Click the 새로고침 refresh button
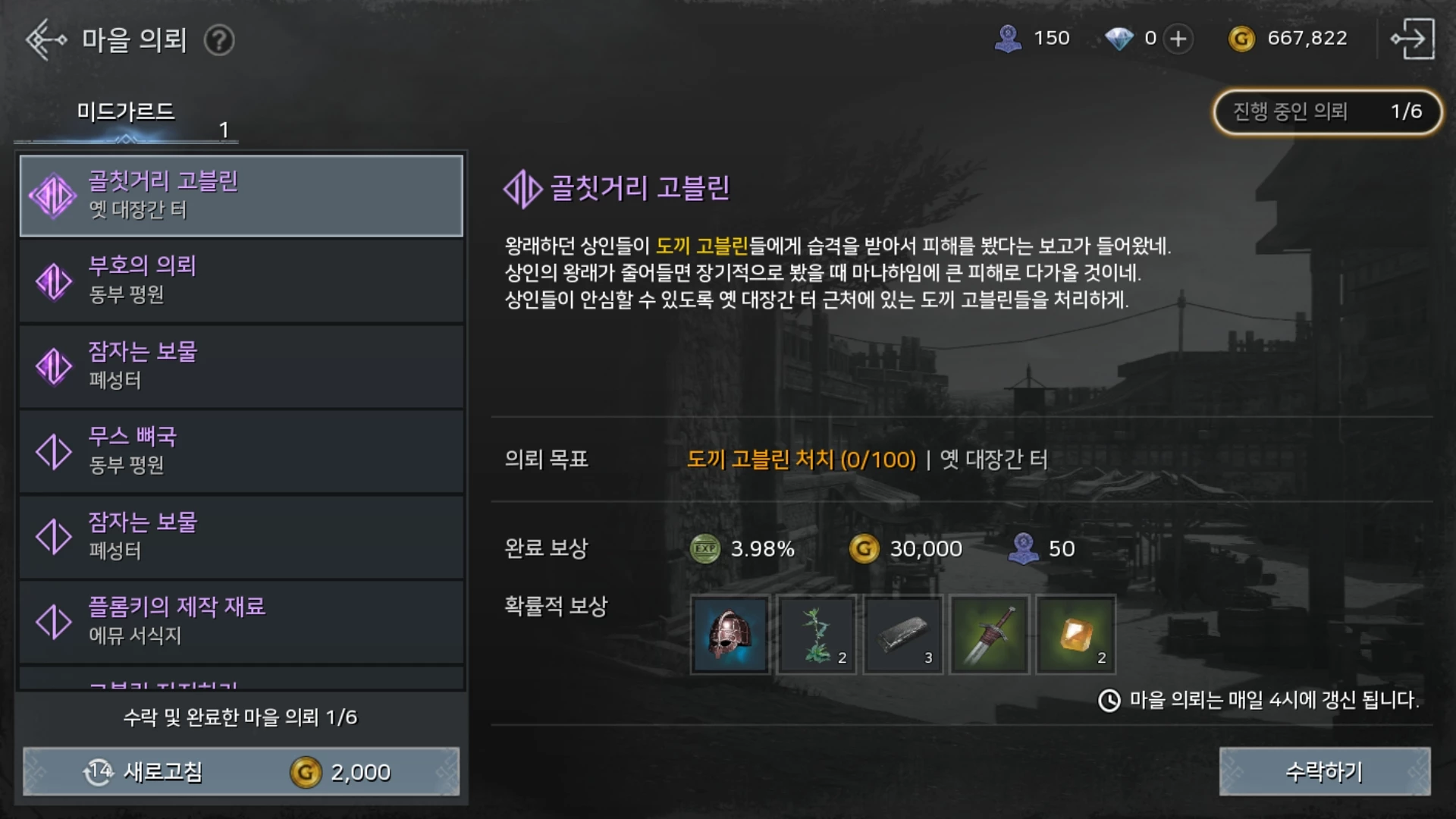This screenshot has height=819, width=1456. pyautogui.click(x=241, y=771)
